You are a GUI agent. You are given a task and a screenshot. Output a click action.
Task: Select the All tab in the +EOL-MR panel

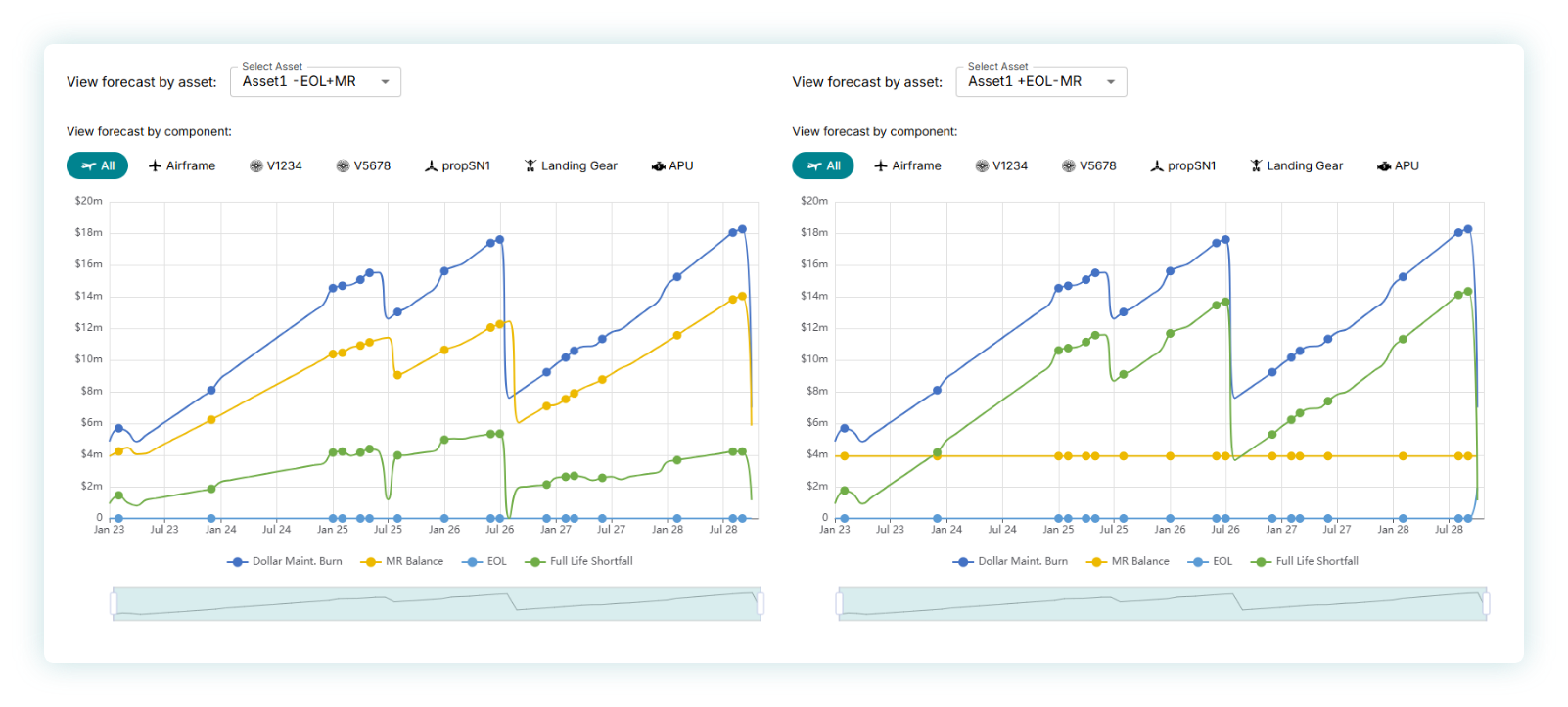[x=823, y=165]
